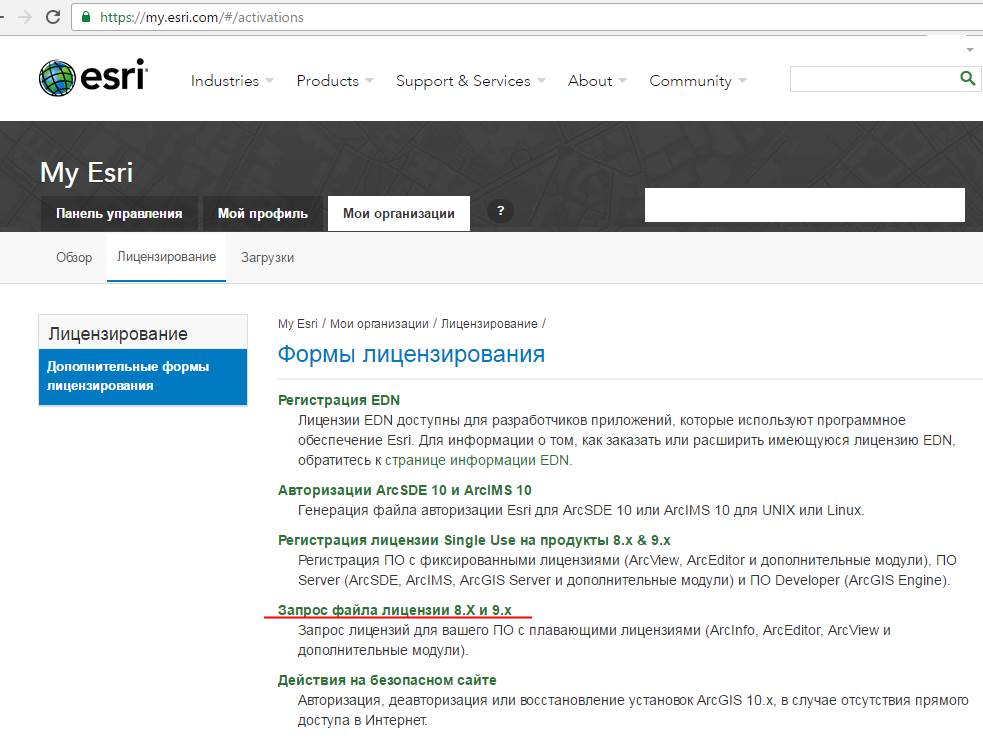Open the Регистрация EDN link

(x=339, y=400)
